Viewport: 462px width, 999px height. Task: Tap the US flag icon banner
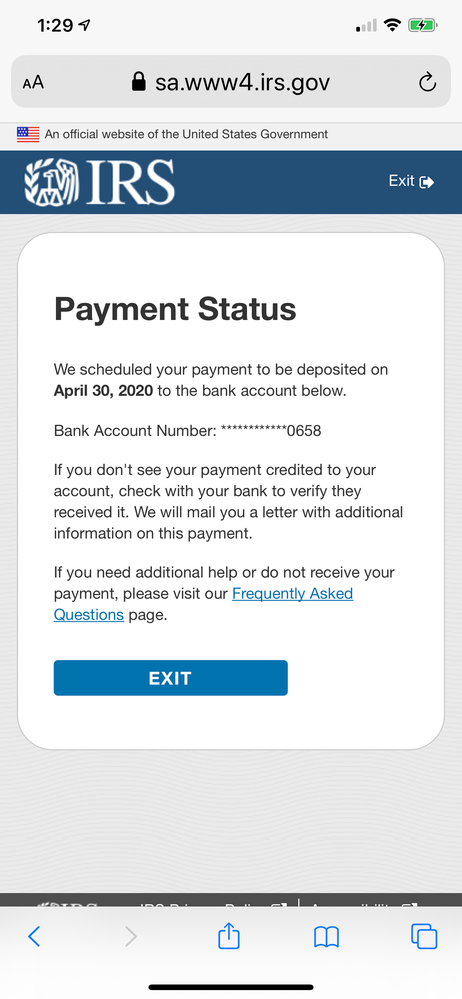[x=28, y=134]
